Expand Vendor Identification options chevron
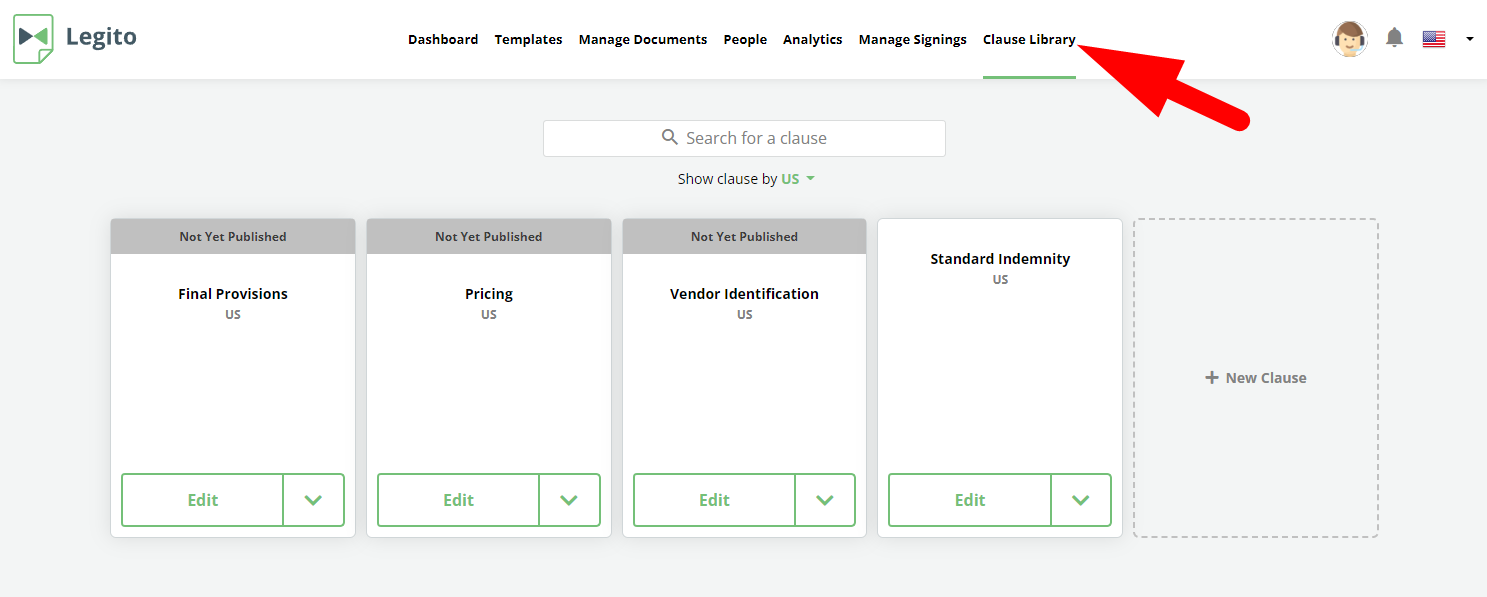 [x=825, y=500]
